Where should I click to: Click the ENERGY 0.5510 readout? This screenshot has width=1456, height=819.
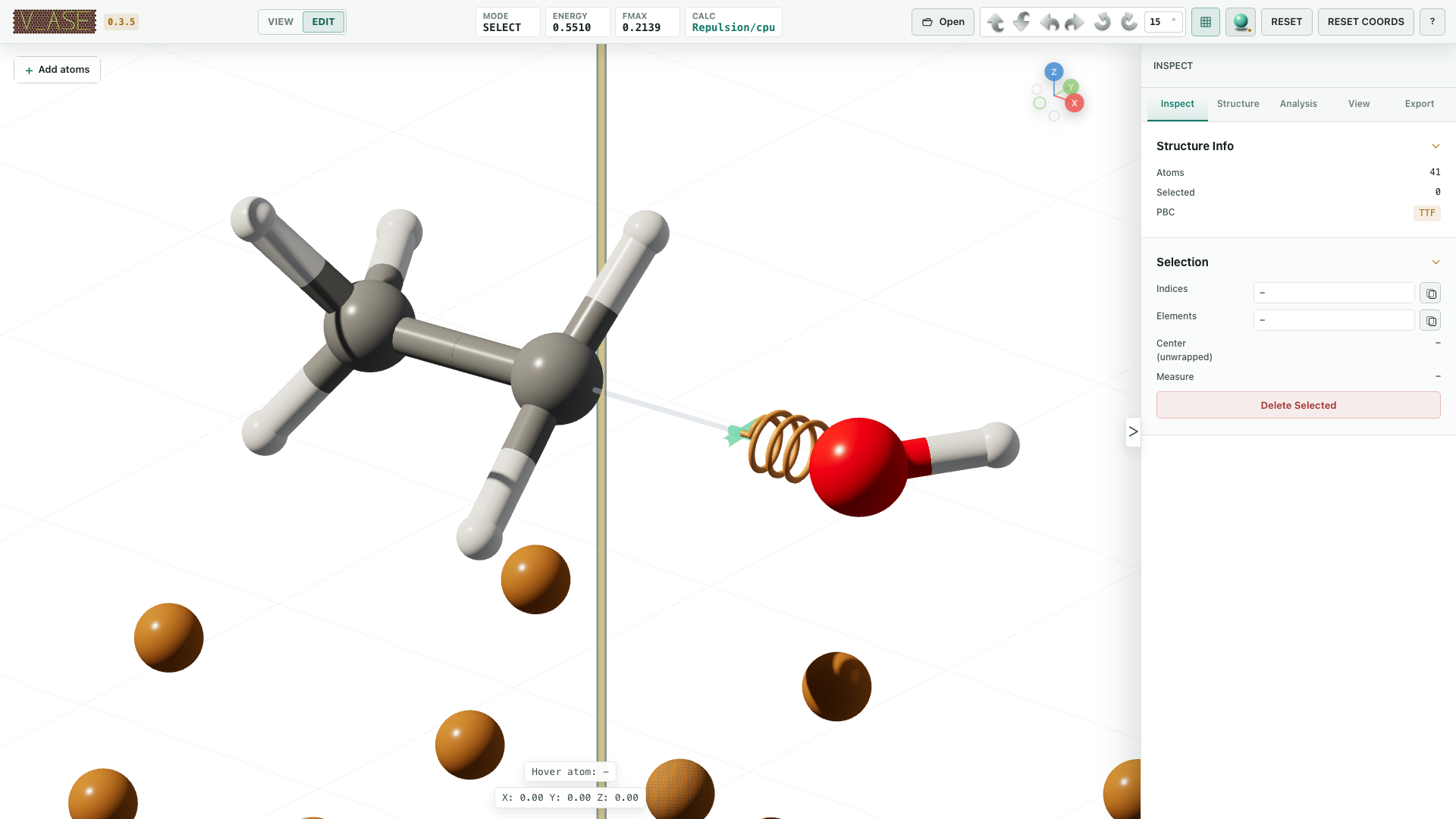click(577, 22)
